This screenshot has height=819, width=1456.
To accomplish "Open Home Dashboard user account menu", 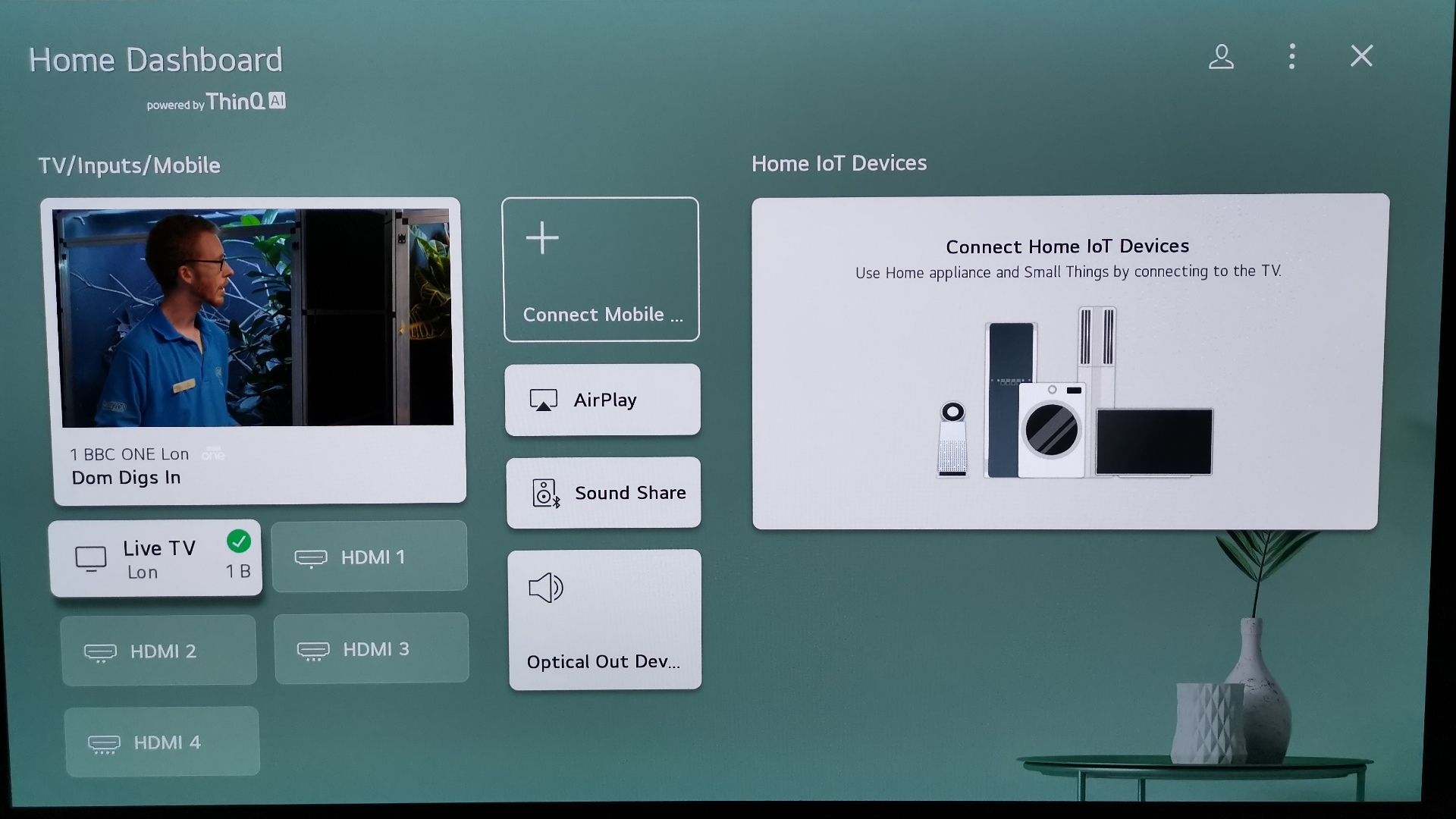I will [x=1221, y=56].
